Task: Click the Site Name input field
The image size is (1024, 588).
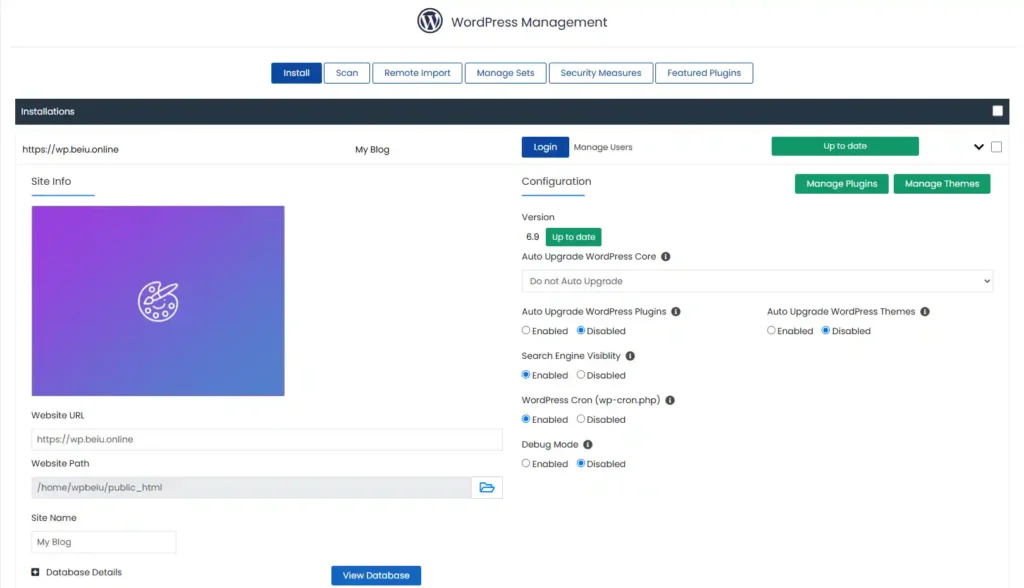Action: [x=104, y=542]
